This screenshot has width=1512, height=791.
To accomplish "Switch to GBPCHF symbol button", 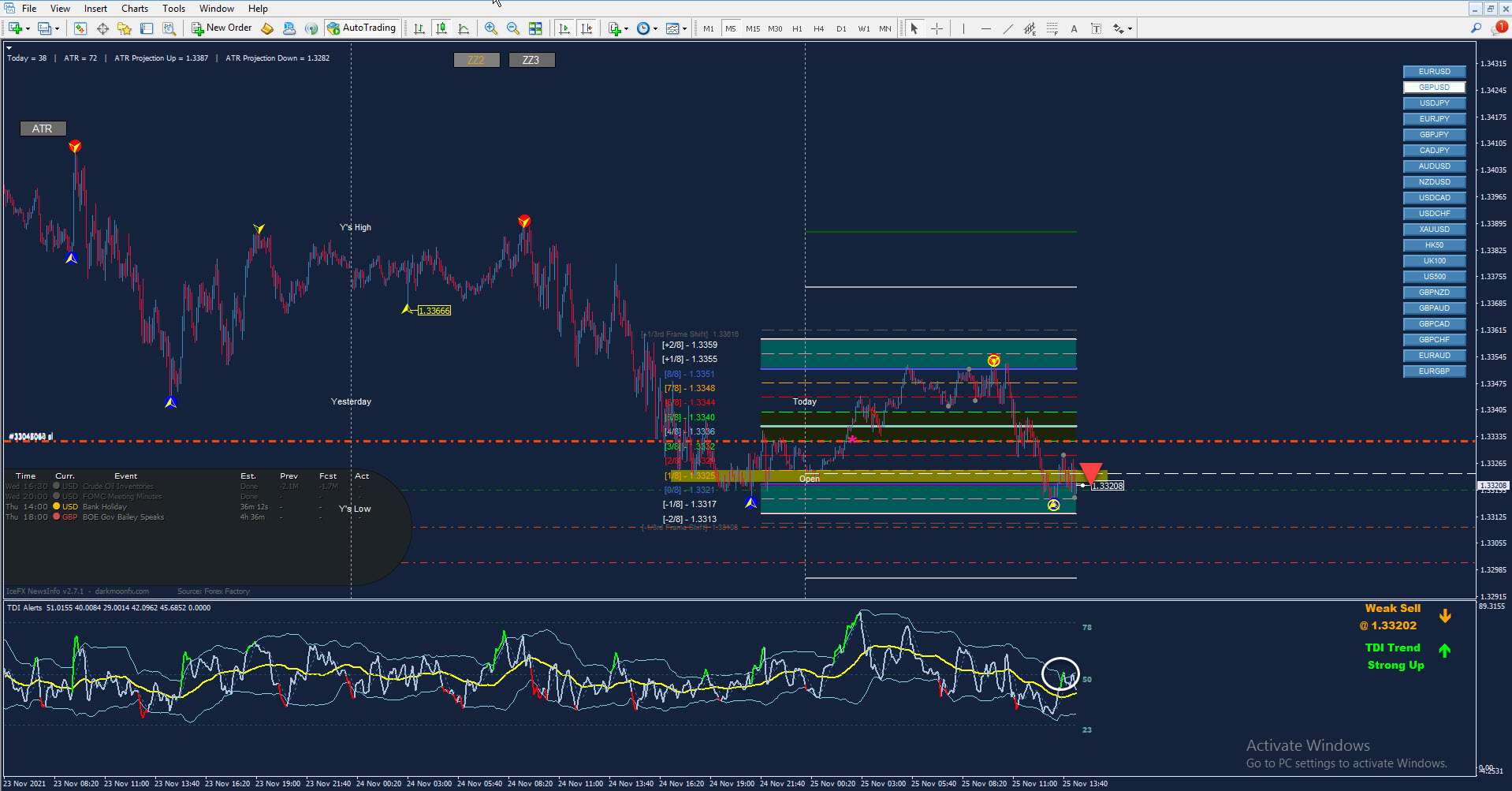I will [1434, 340].
